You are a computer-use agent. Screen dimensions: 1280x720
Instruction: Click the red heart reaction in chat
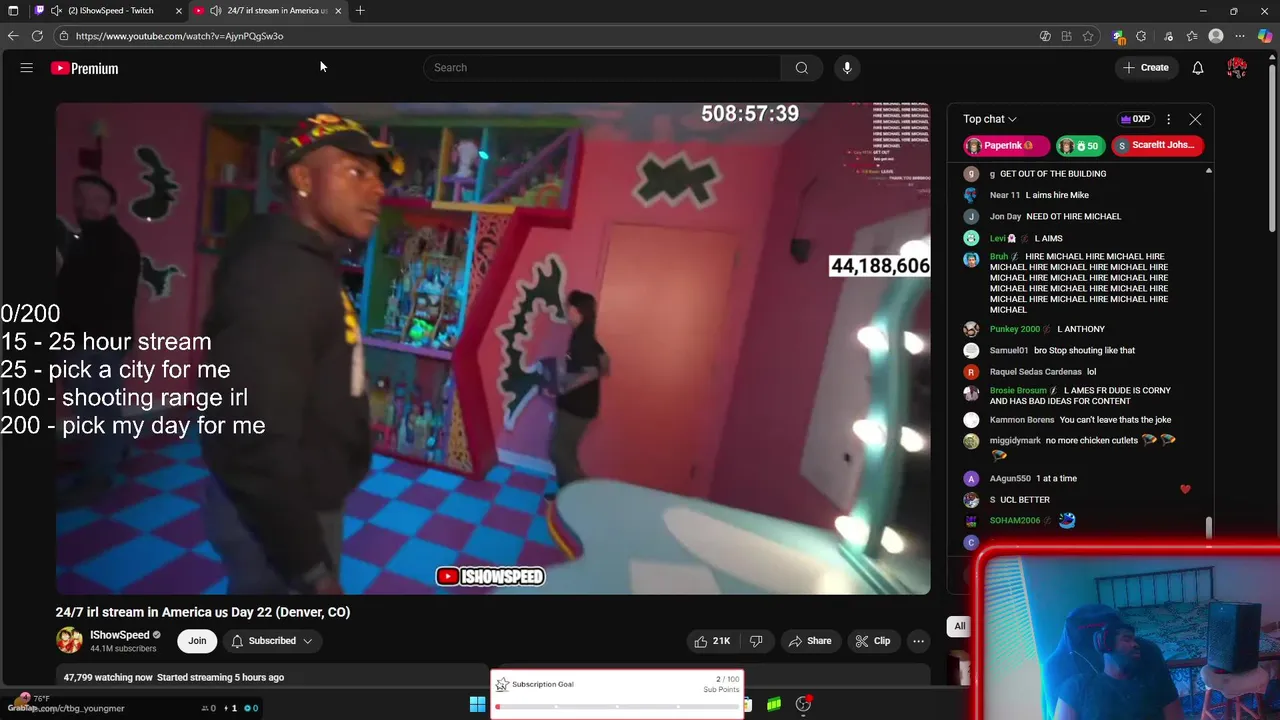point(1185,489)
